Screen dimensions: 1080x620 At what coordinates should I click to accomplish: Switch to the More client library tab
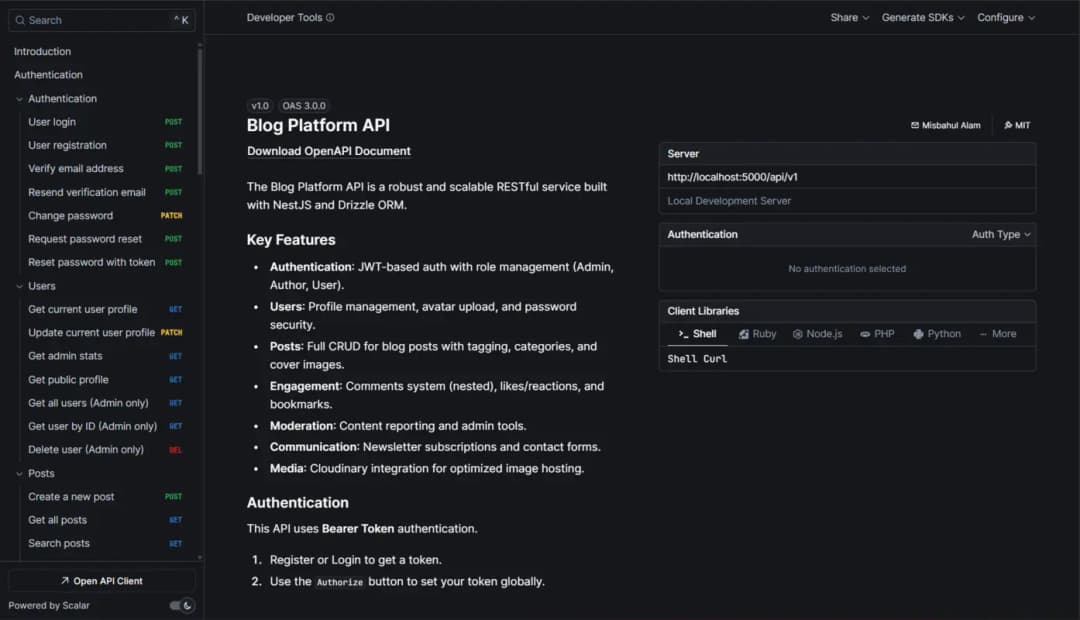[x=997, y=333]
